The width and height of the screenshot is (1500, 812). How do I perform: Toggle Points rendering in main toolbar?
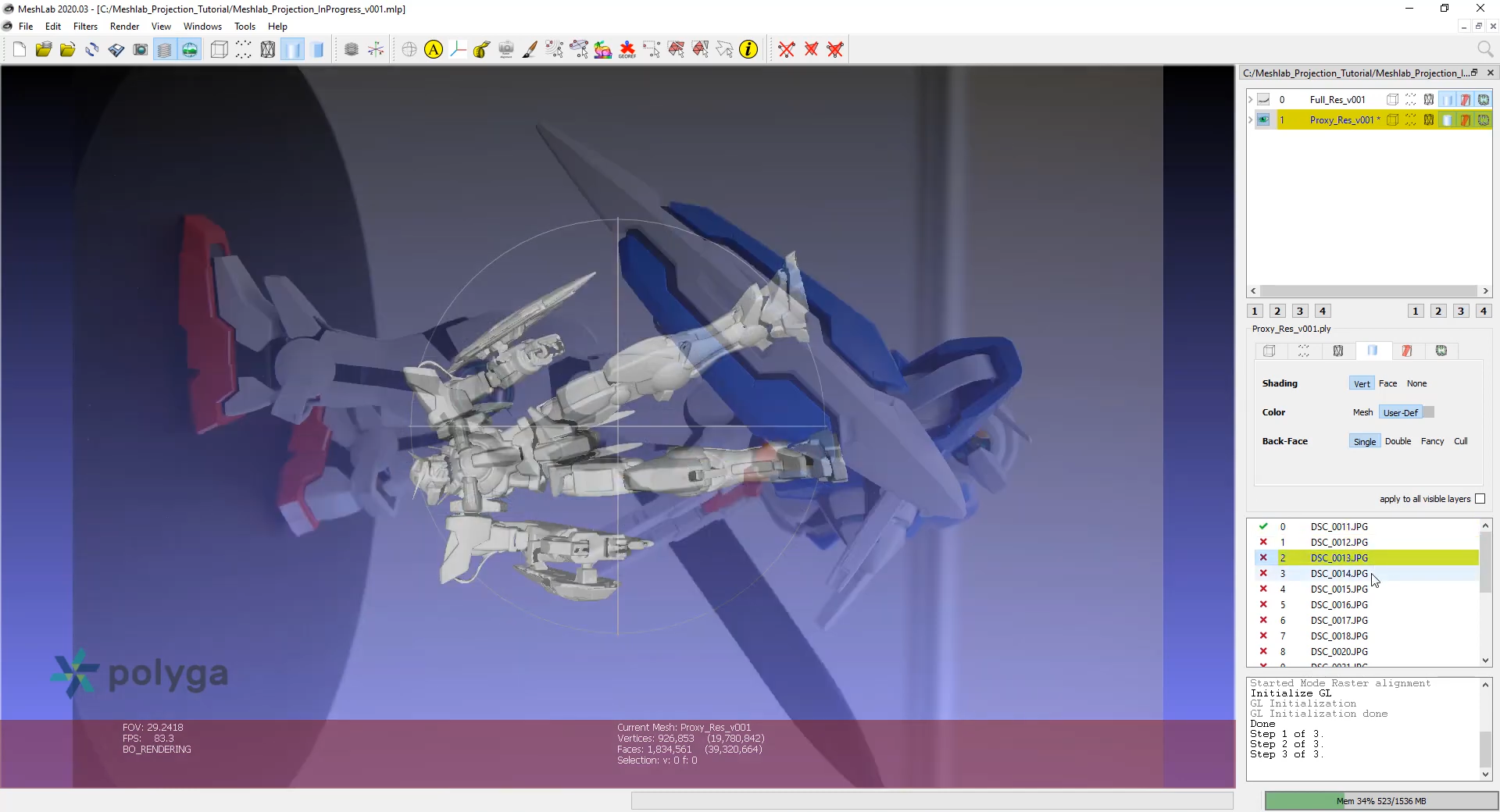pos(244,50)
